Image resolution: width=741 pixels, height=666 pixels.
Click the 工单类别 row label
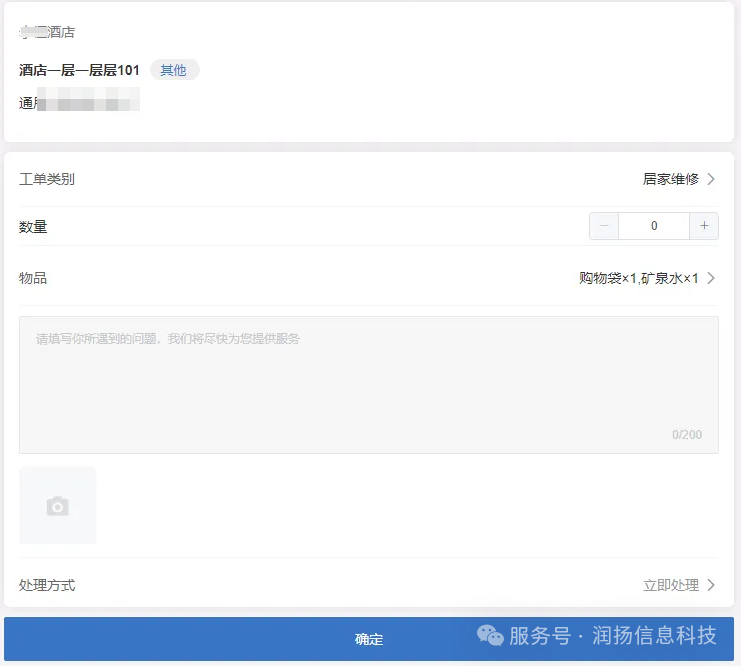point(47,179)
